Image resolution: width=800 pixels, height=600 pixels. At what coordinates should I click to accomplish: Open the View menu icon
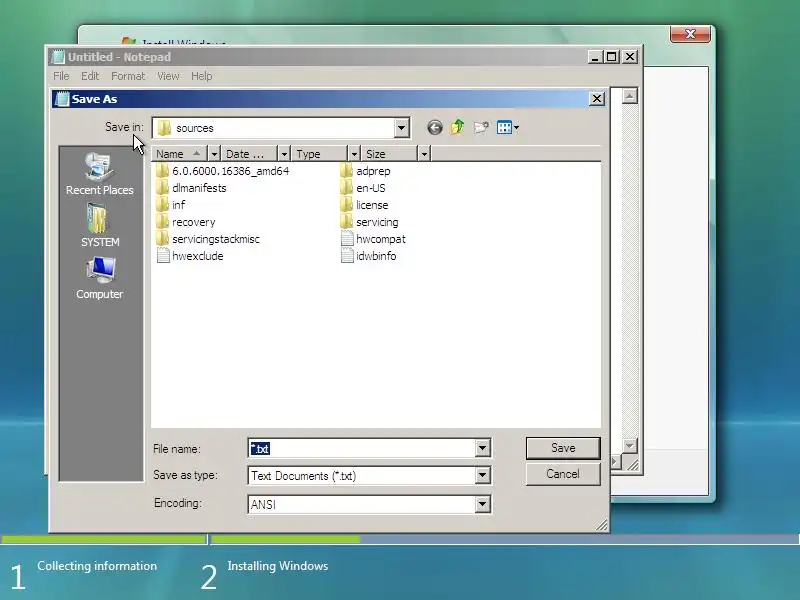tap(508, 127)
